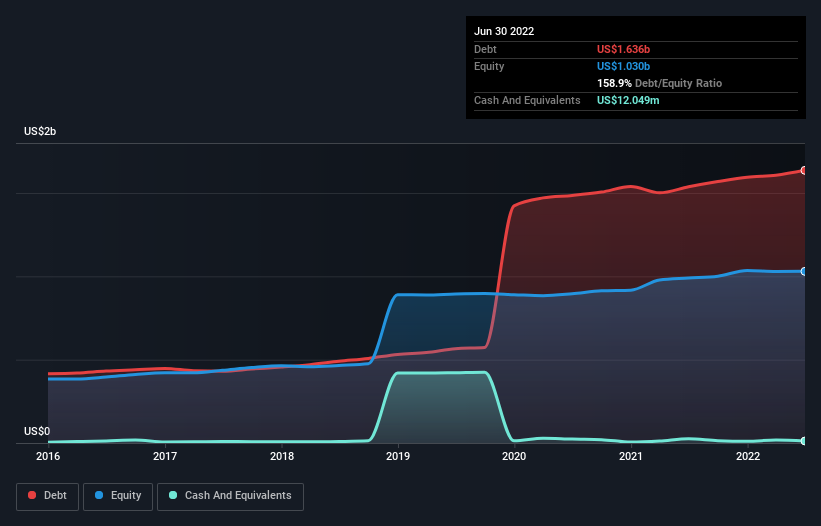Viewport: 821px width, 526px height.
Task: Select the 2016 x-axis label
Action: click(x=48, y=456)
